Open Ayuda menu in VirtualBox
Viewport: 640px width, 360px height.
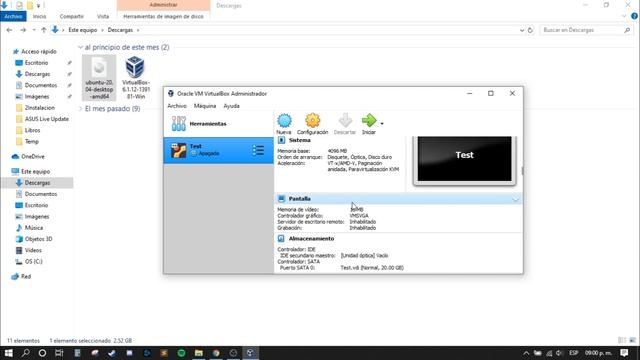(231, 106)
